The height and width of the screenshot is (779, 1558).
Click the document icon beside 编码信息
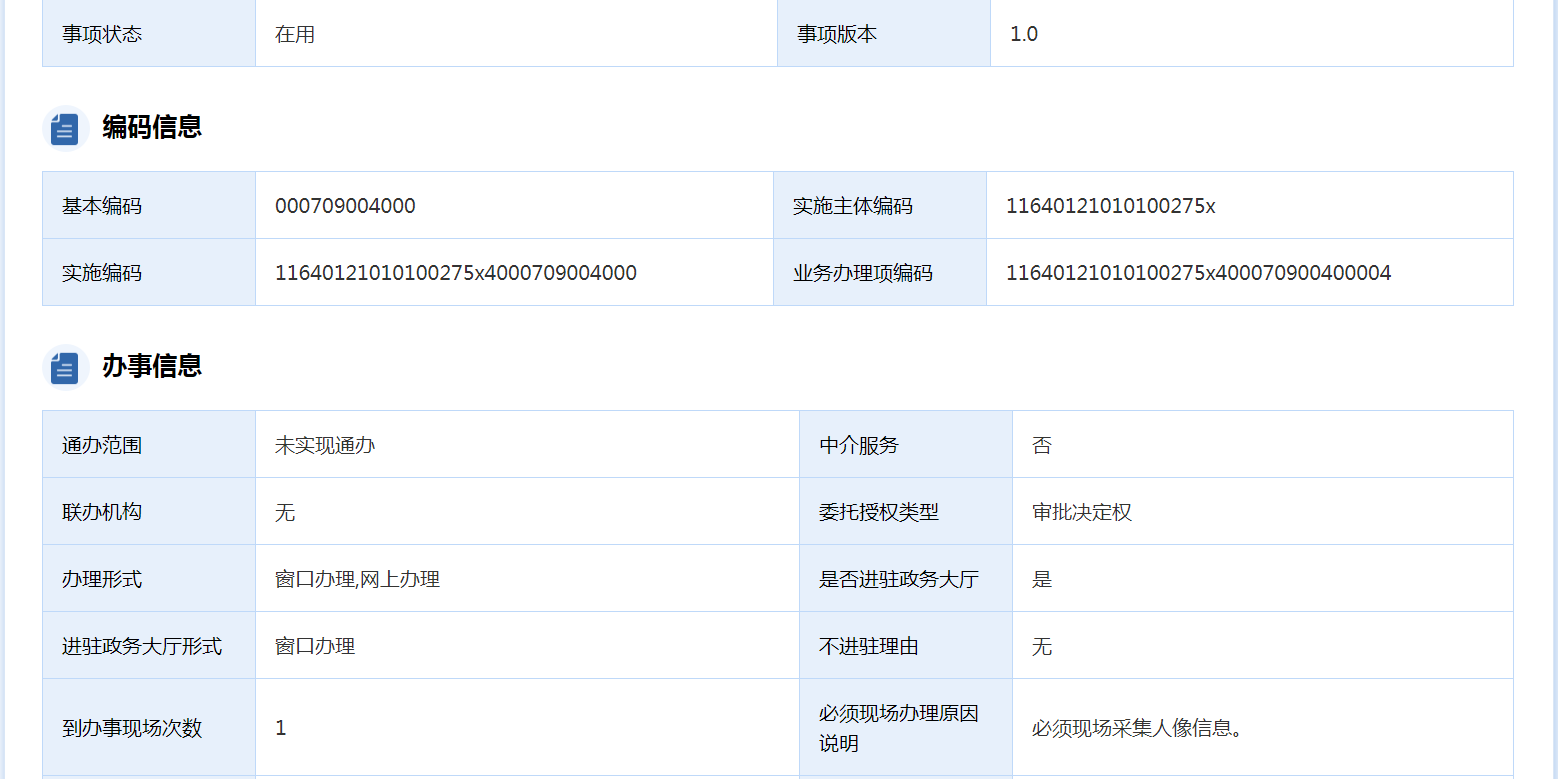[65, 128]
